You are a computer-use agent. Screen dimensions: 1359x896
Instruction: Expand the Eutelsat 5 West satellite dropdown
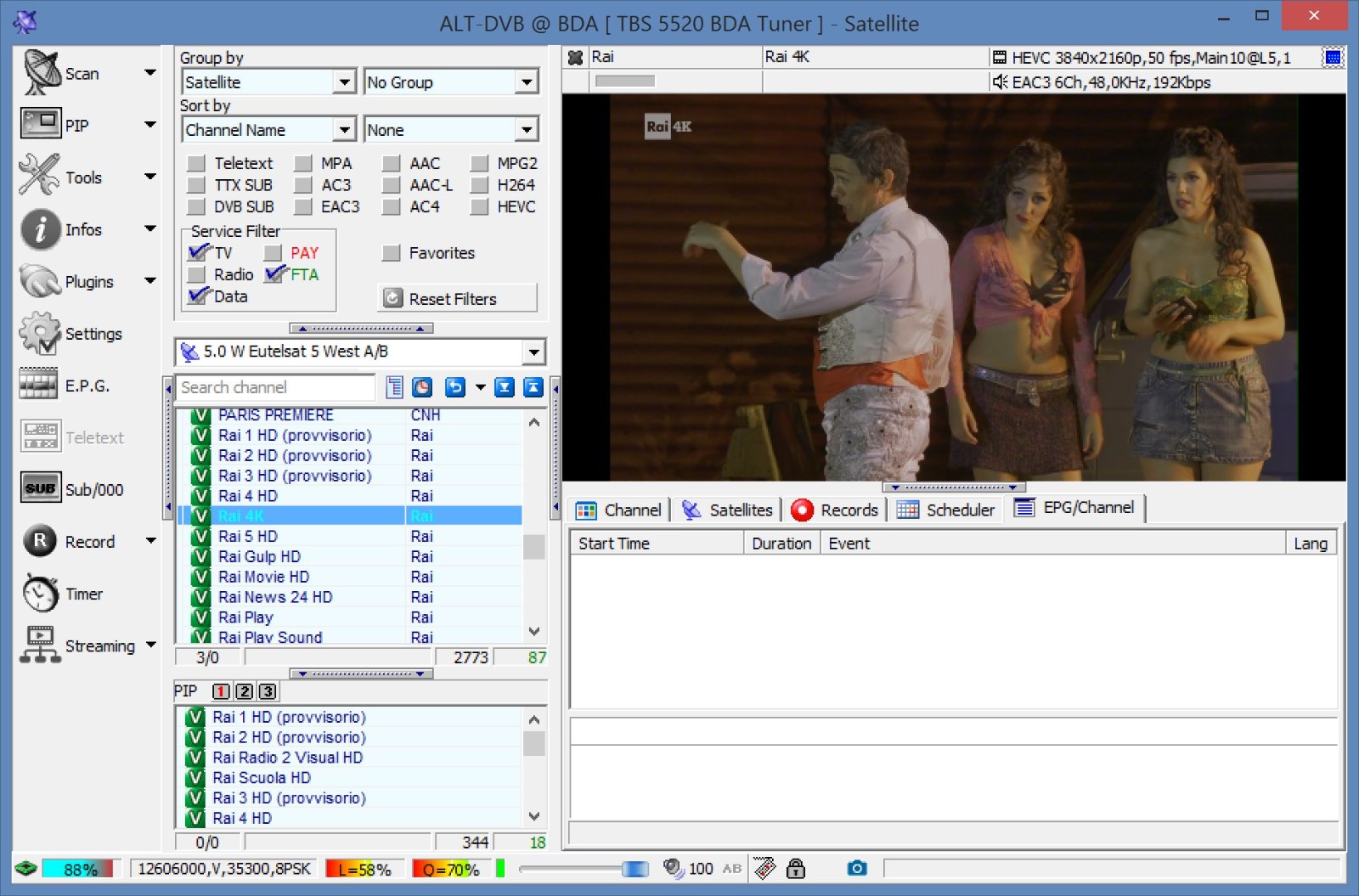coord(533,352)
